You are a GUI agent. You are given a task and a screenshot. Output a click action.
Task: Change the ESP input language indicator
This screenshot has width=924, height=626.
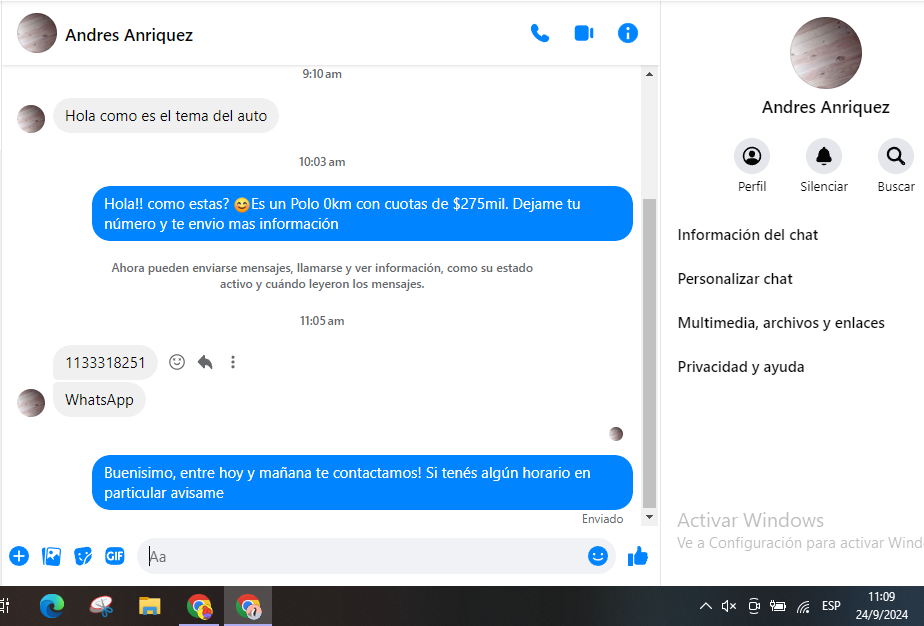pyautogui.click(x=831, y=606)
